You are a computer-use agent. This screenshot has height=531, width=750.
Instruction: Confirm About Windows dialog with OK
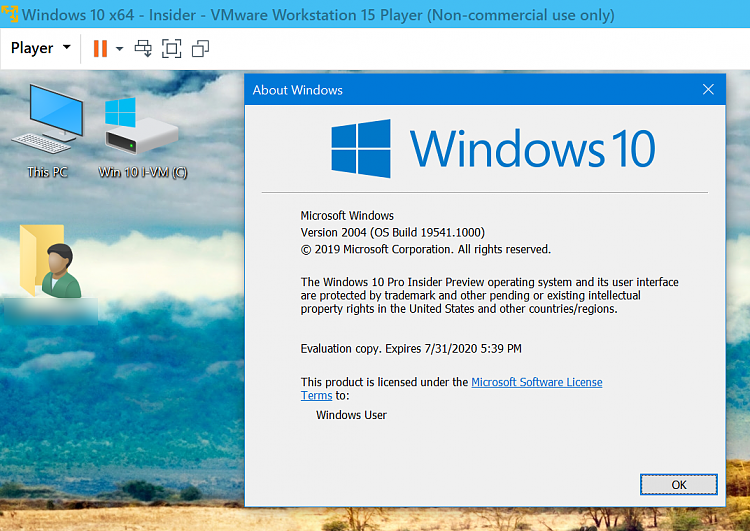click(678, 484)
